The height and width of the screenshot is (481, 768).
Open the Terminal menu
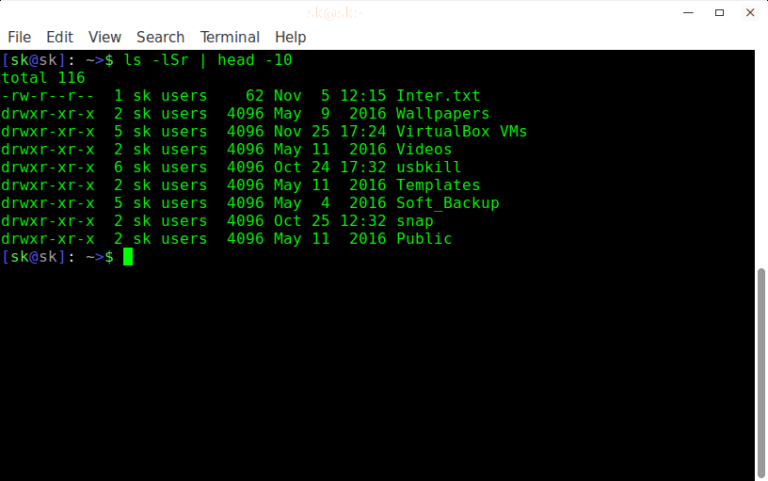tap(229, 37)
